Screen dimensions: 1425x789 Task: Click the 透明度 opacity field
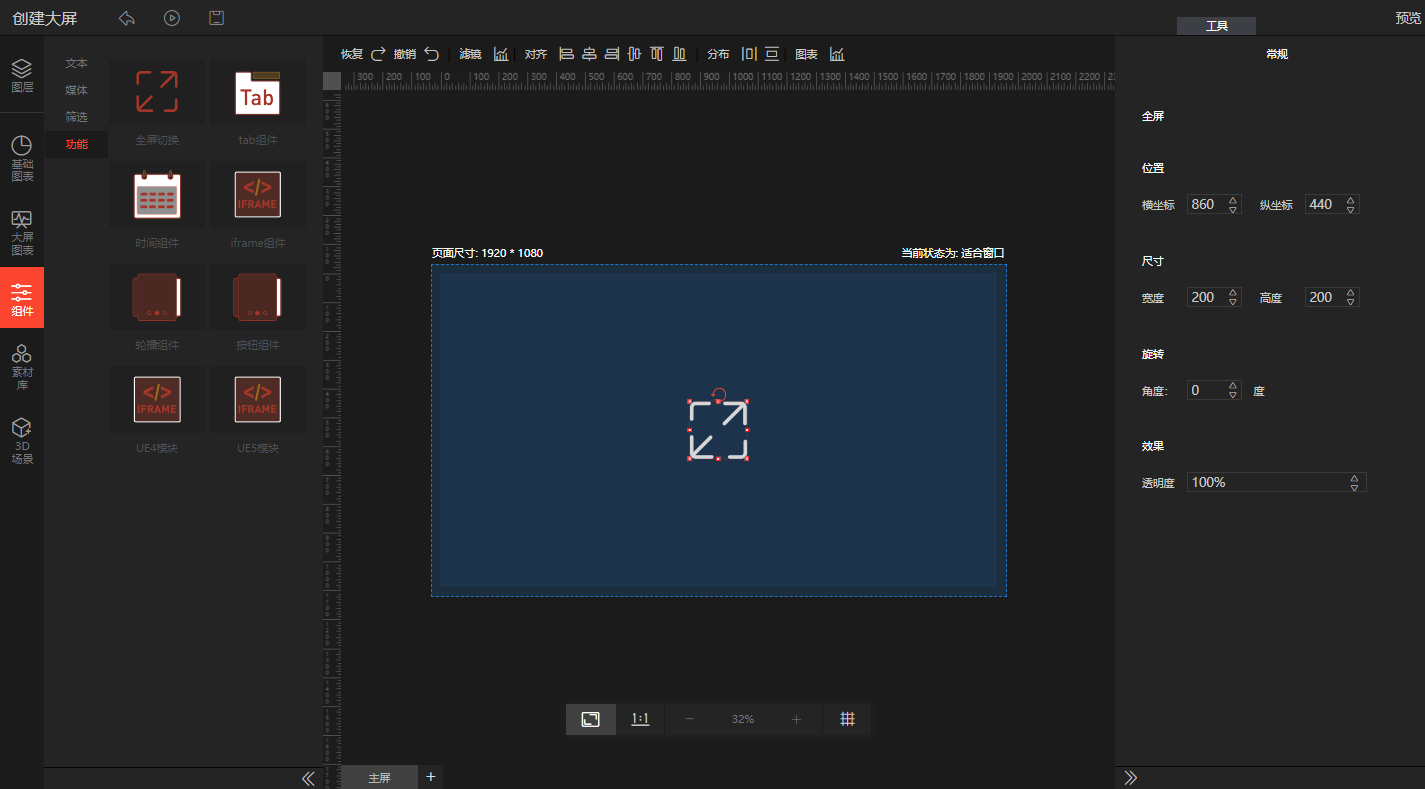[x=1276, y=482]
